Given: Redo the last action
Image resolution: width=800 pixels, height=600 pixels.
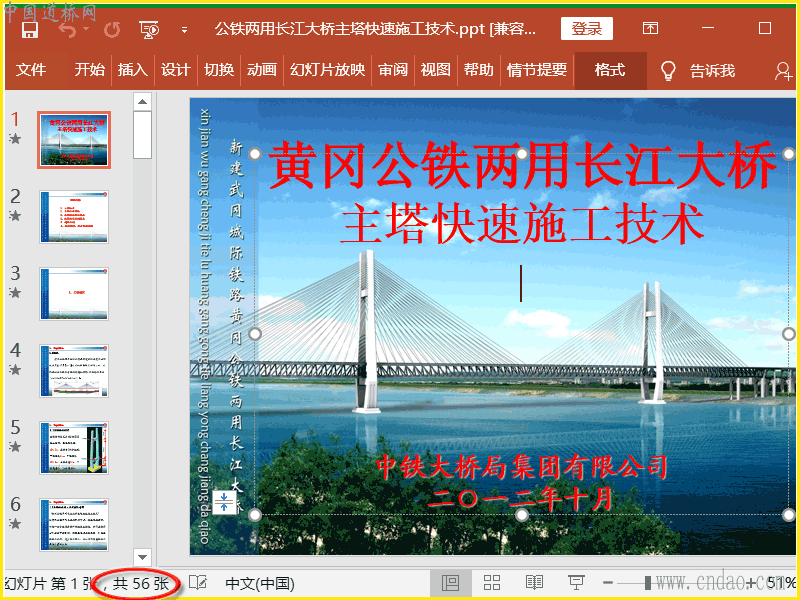Looking at the screenshot, I should click(111, 29).
